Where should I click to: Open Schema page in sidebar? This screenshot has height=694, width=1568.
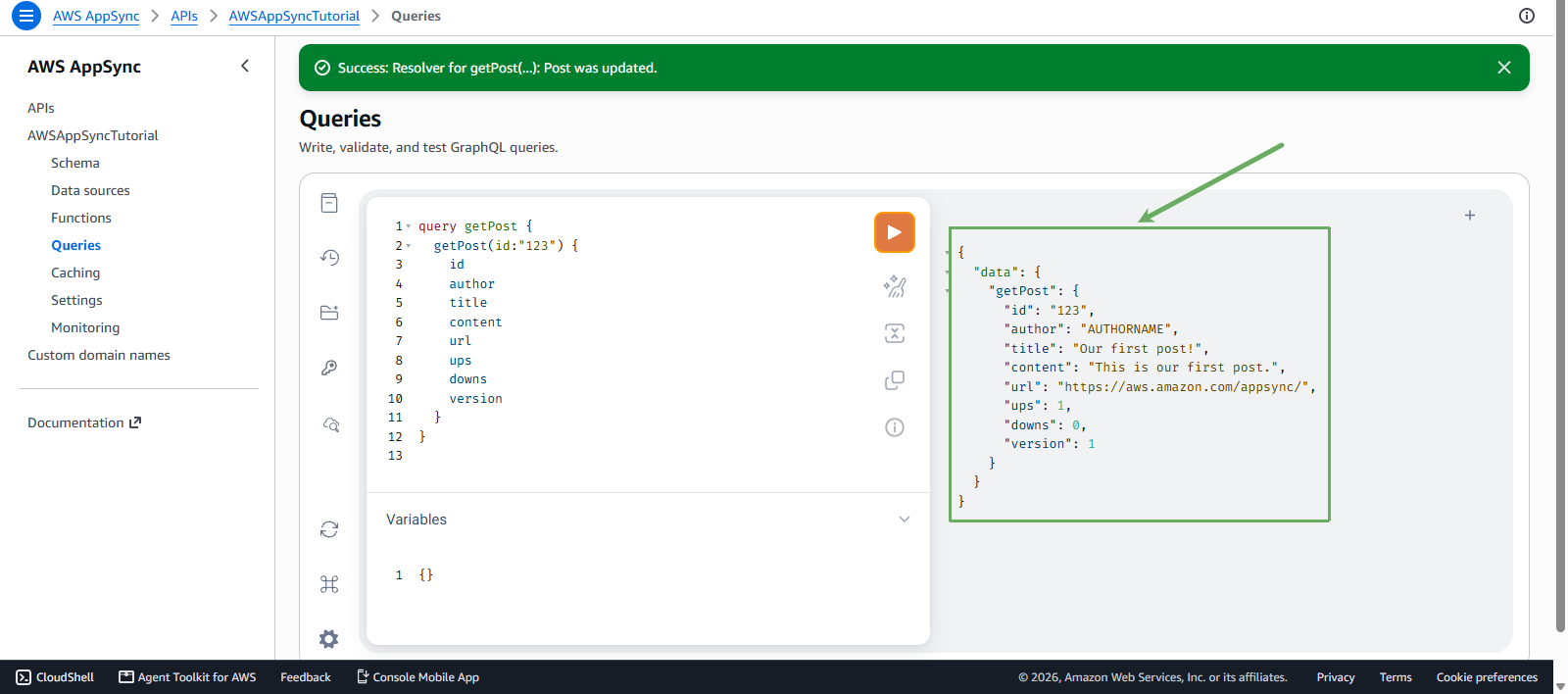click(75, 163)
